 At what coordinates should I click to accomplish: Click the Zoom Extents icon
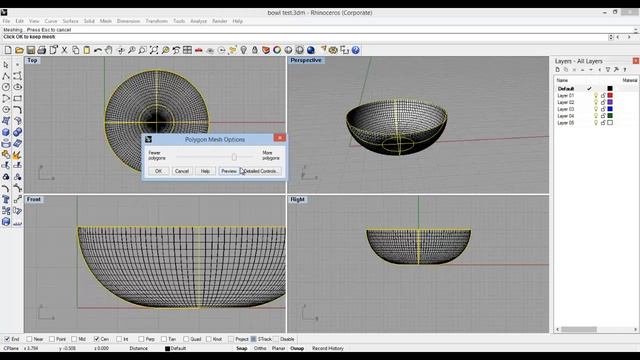(154, 50)
